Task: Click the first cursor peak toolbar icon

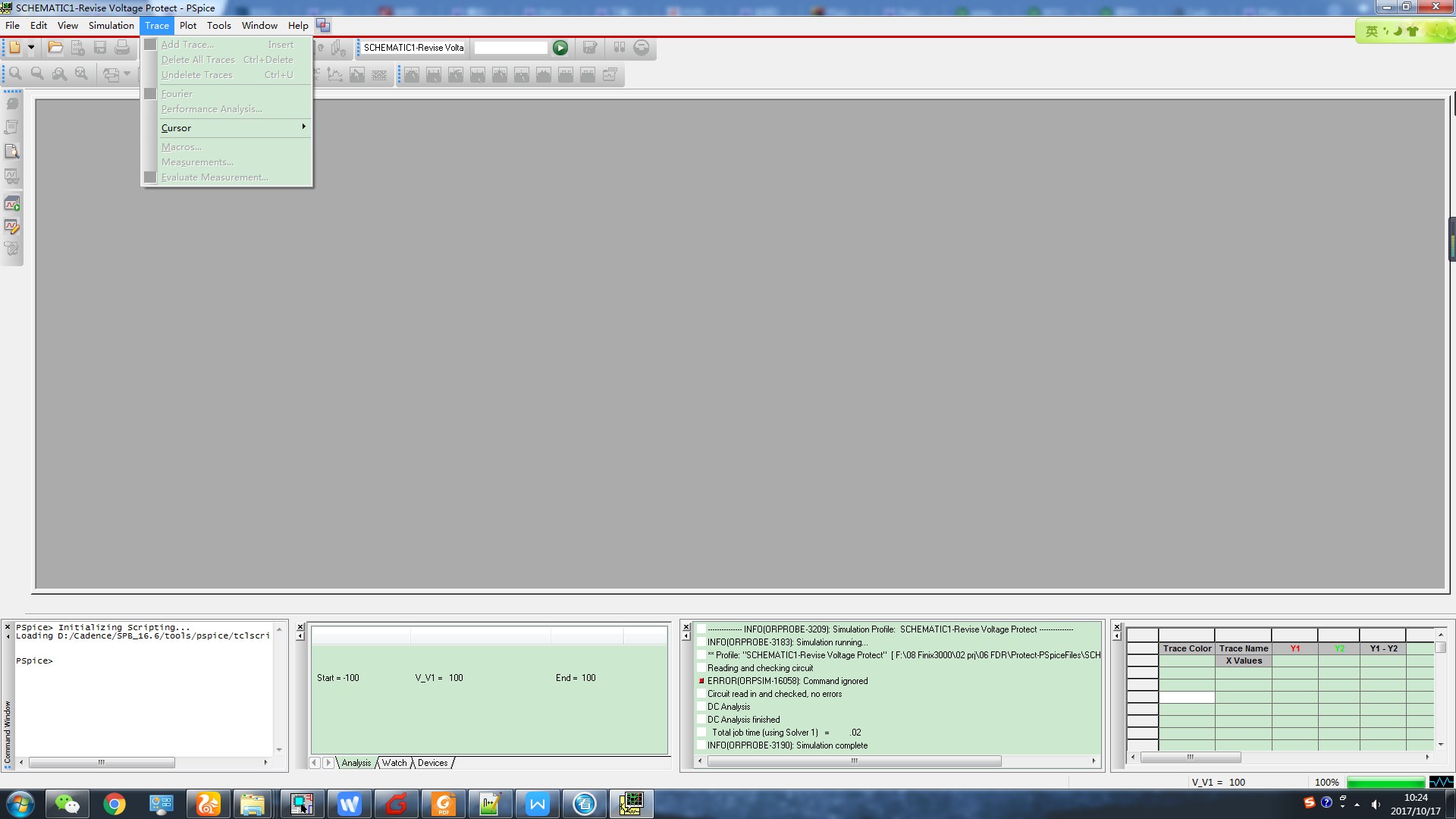Action: point(412,74)
